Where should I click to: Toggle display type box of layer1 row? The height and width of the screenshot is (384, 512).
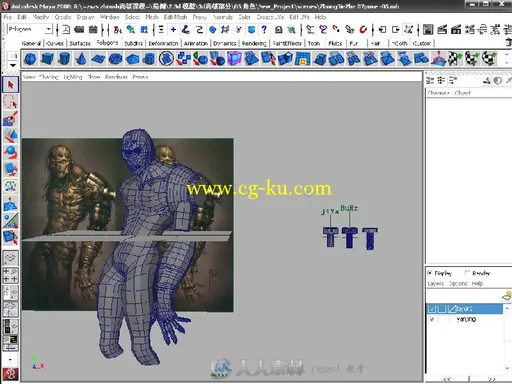pyautogui.click(x=442, y=309)
